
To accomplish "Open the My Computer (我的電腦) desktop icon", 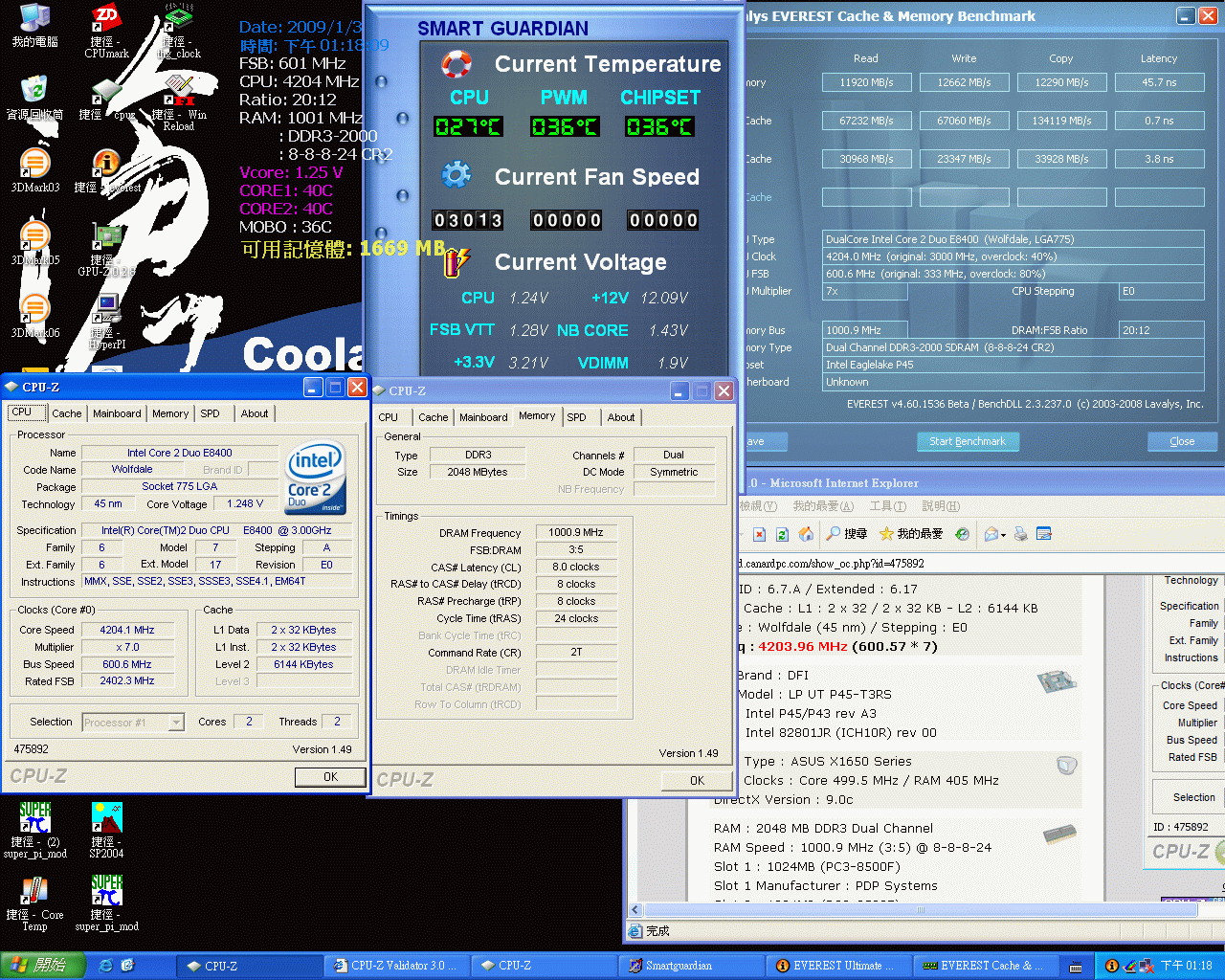I will click(x=35, y=26).
